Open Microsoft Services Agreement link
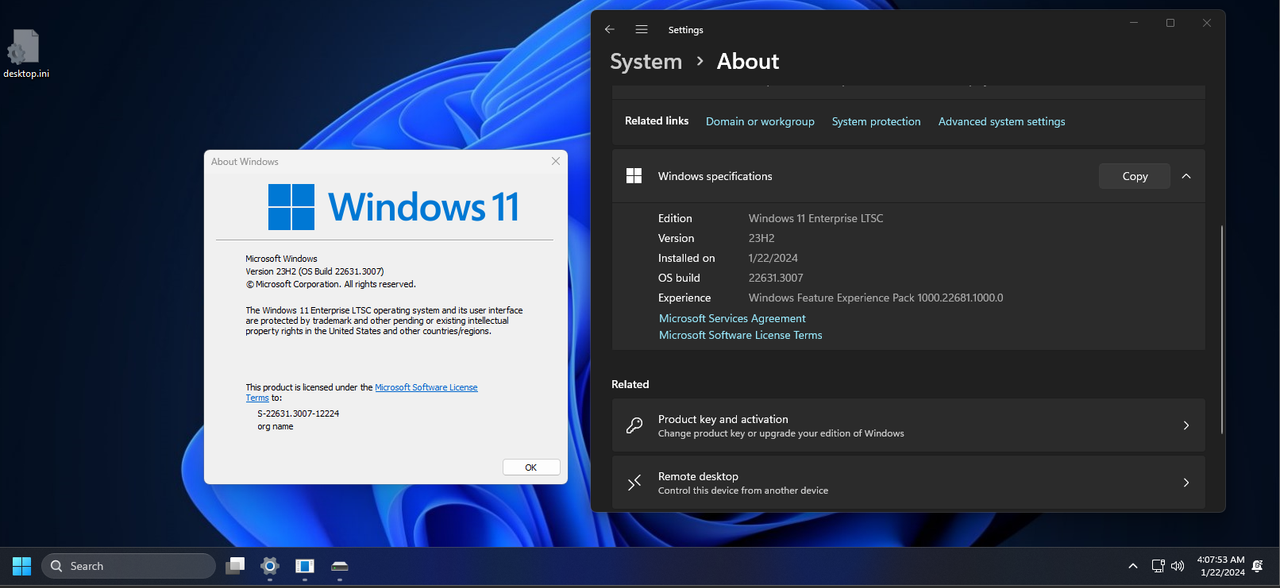The width and height of the screenshot is (1280, 588). point(732,318)
